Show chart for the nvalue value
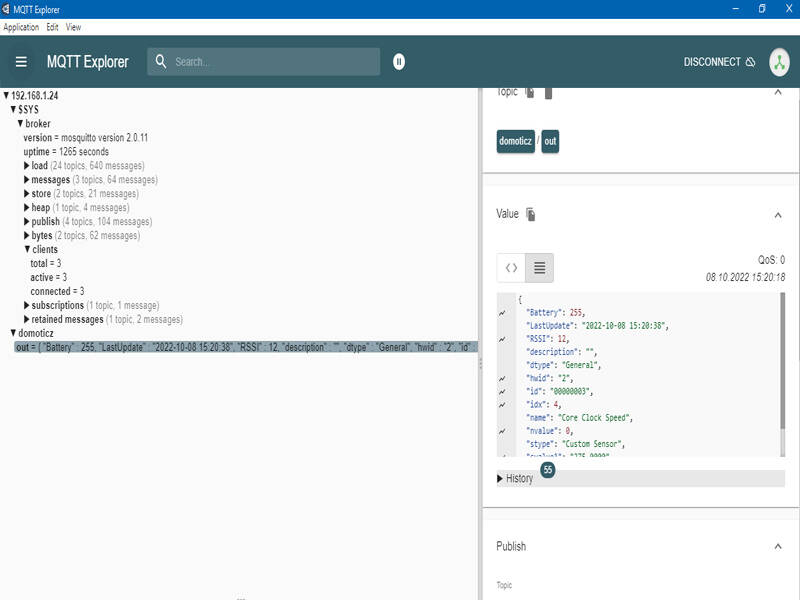800x600 pixels. point(503,431)
